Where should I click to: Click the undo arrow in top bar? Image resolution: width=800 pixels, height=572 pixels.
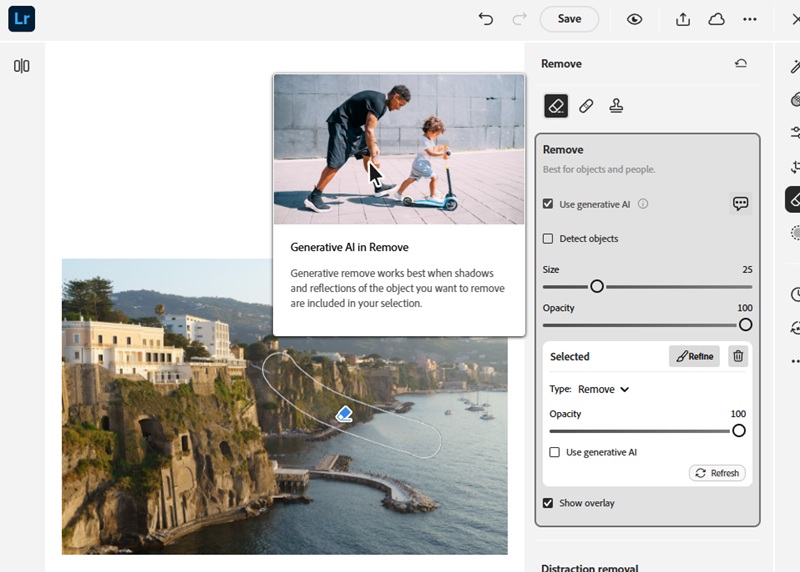click(x=486, y=19)
